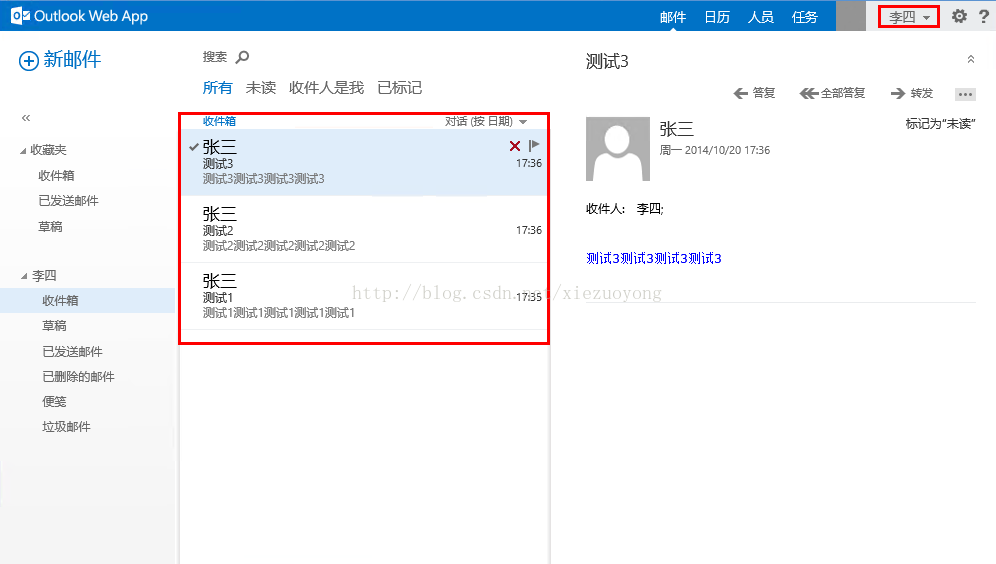This screenshot has height=564, width=996.
Task: Click the forward arrow icon
Action: click(x=898, y=93)
